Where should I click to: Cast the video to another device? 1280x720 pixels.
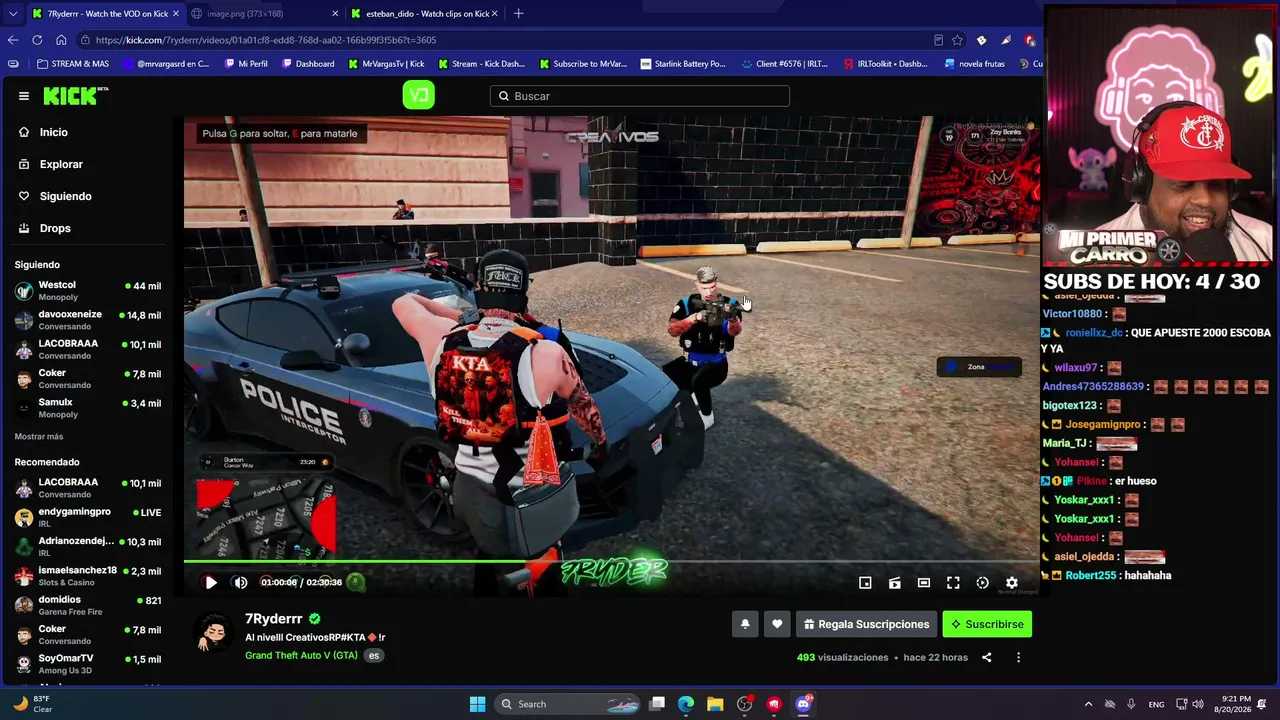[x=895, y=583]
